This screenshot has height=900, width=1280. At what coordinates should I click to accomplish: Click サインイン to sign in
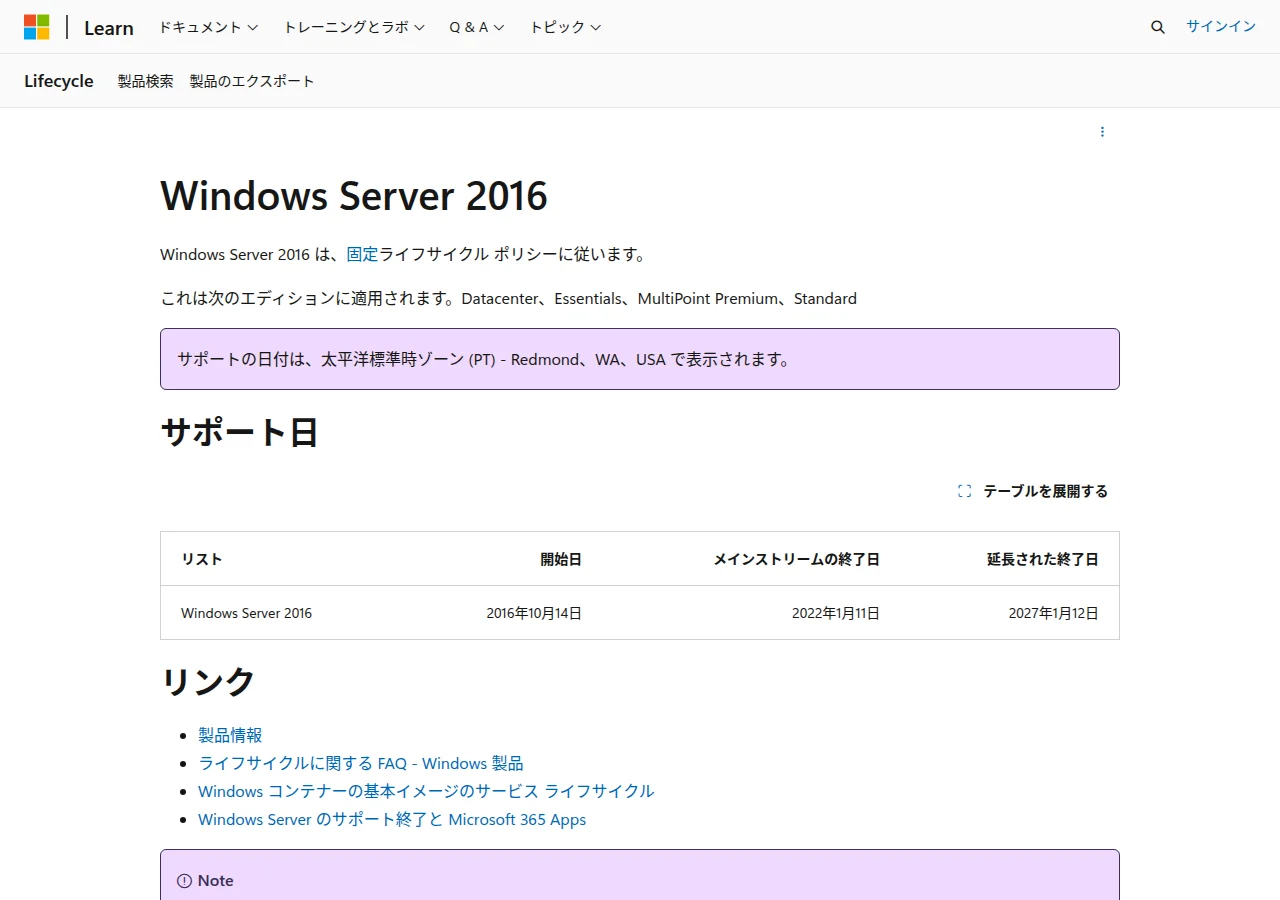click(1221, 27)
